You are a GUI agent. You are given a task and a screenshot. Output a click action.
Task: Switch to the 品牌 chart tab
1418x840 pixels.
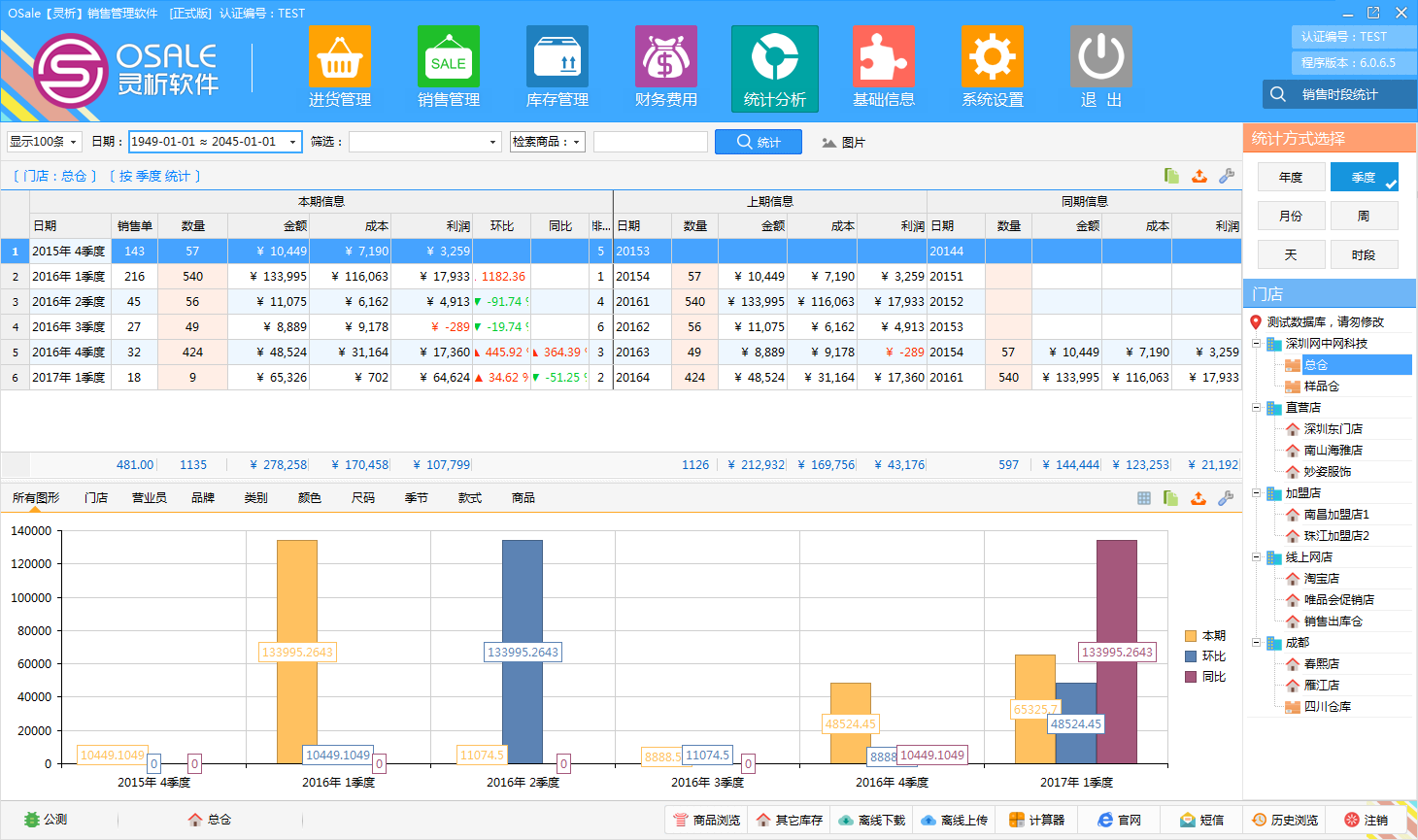point(203,498)
